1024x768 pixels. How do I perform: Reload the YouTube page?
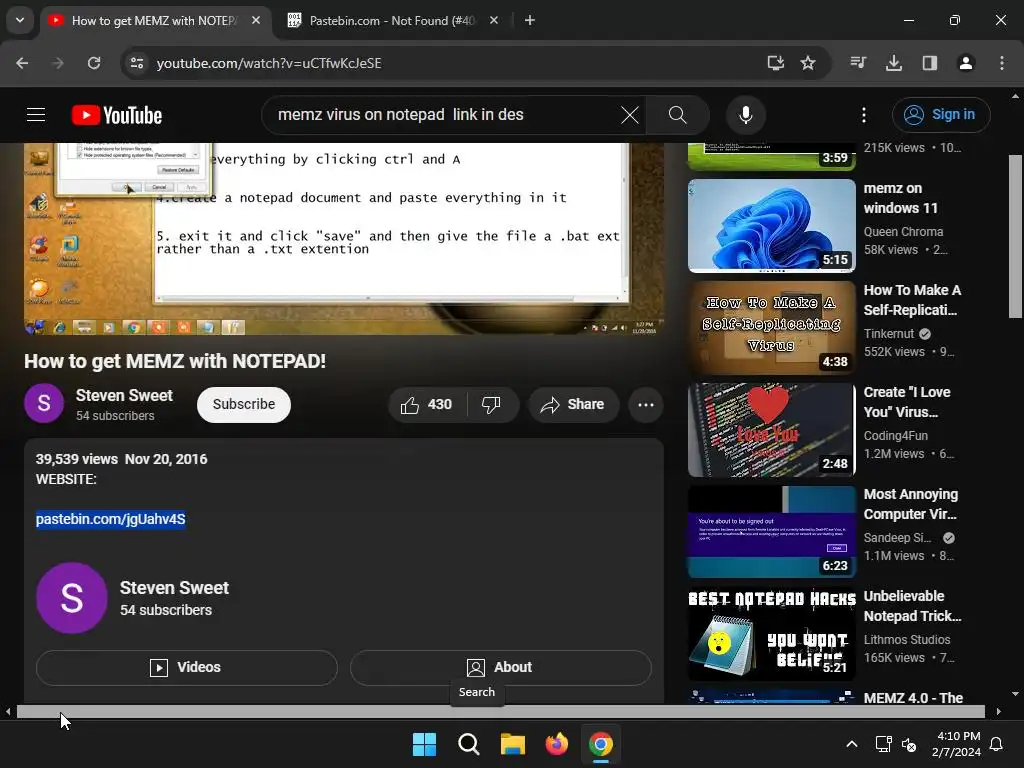(x=94, y=63)
